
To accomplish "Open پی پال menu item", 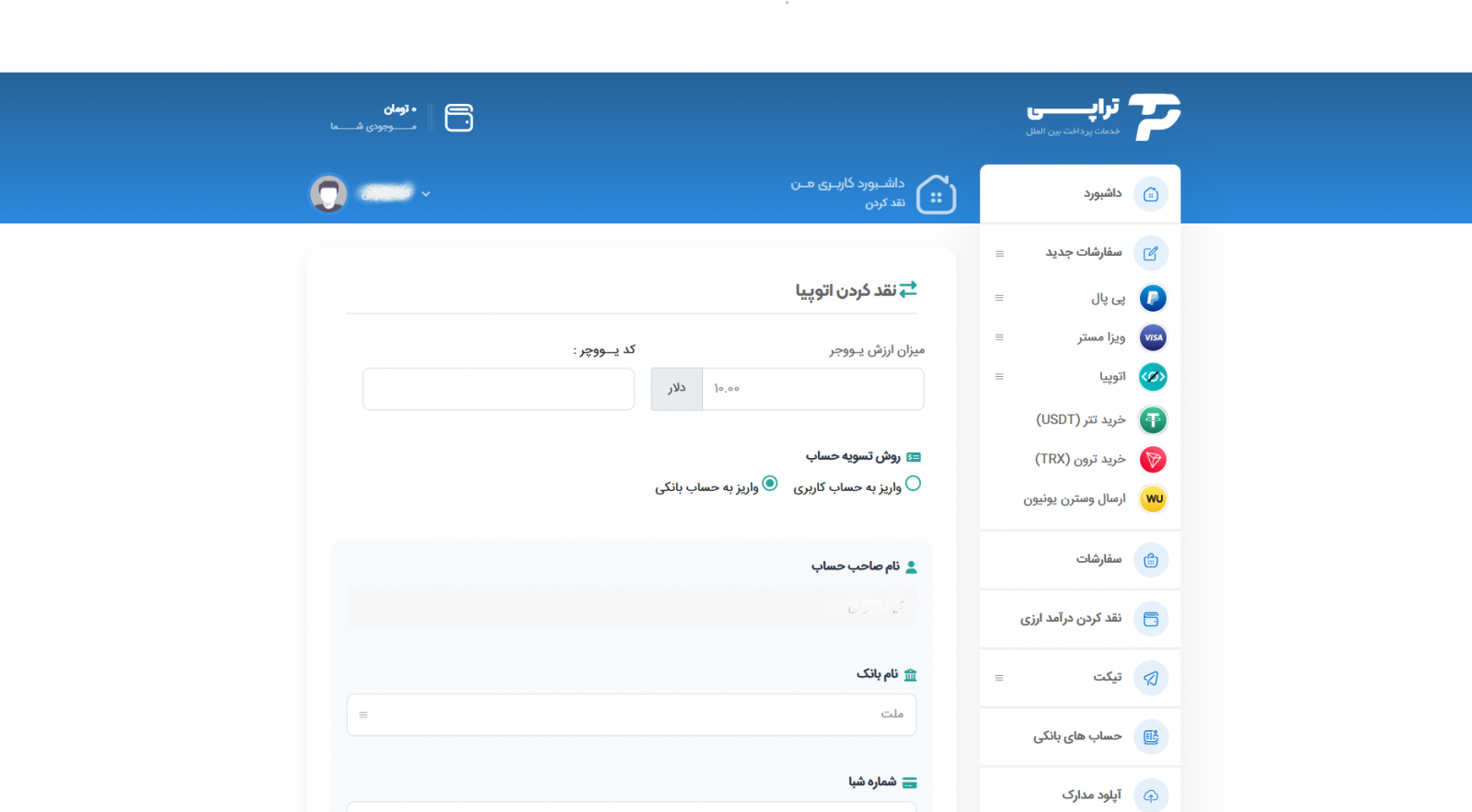I will point(1108,299).
